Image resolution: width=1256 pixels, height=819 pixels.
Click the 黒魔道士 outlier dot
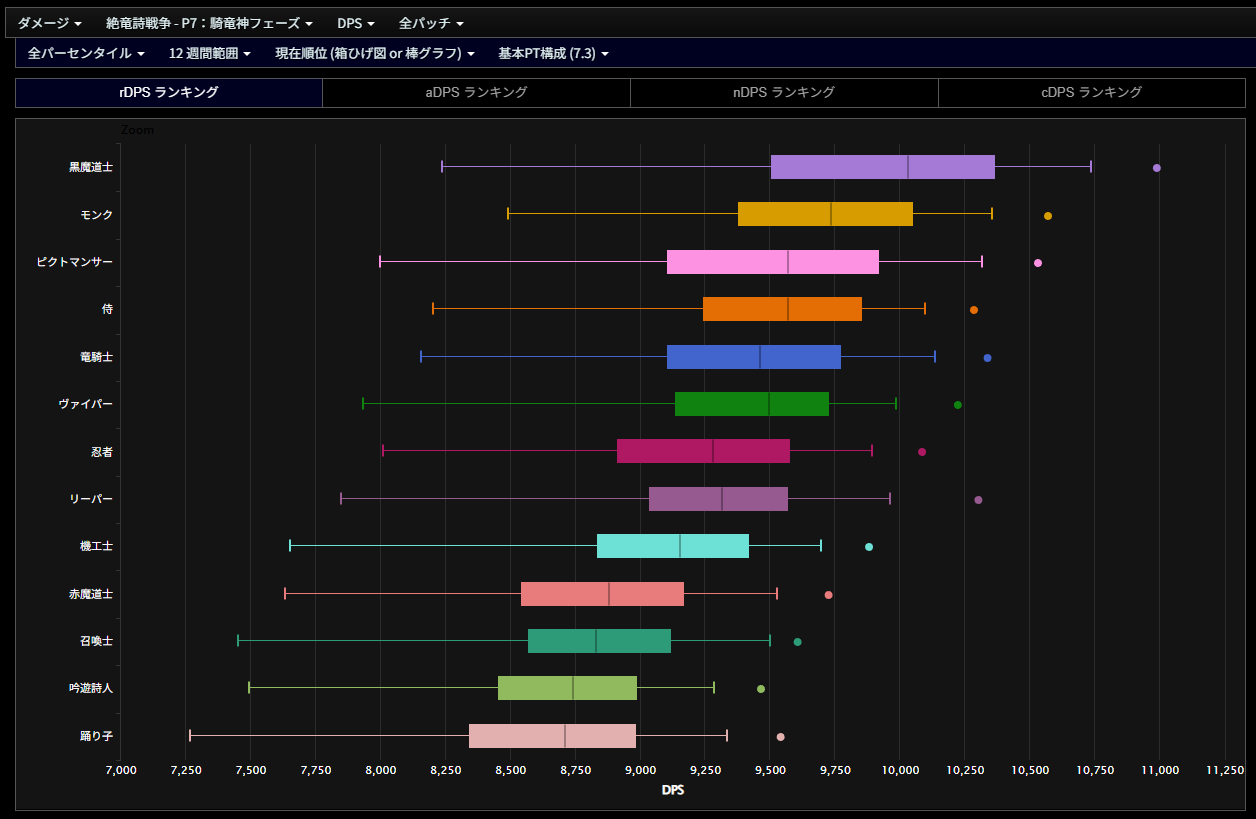point(1156,168)
